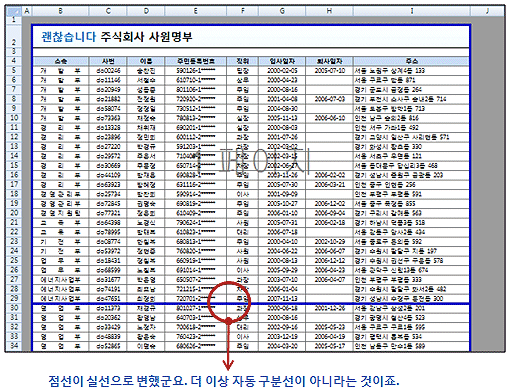Select row 2 header
Viewport: 512px width, 390px height.
pos(14,35)
